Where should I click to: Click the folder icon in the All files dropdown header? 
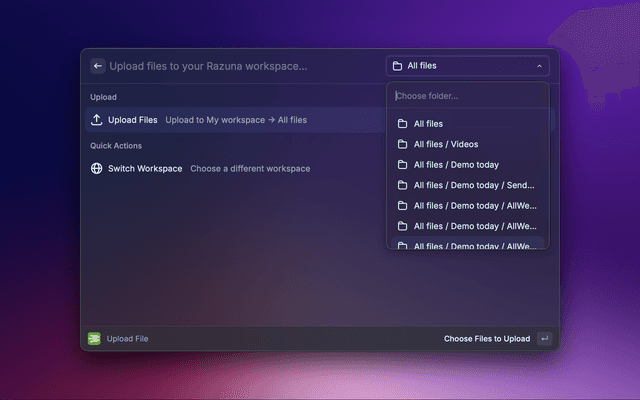click(397, 66)
